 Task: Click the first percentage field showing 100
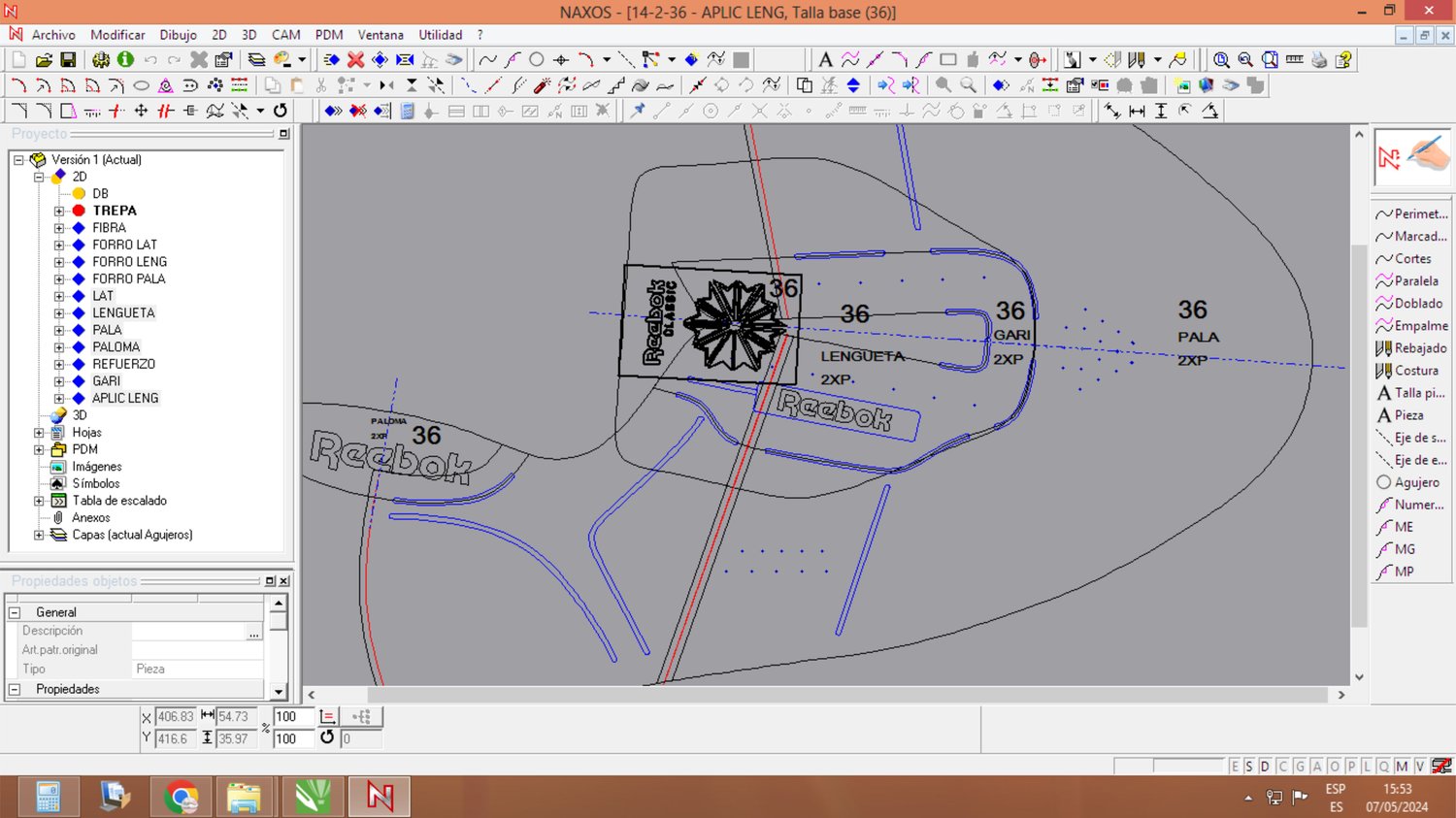point(294,717)
